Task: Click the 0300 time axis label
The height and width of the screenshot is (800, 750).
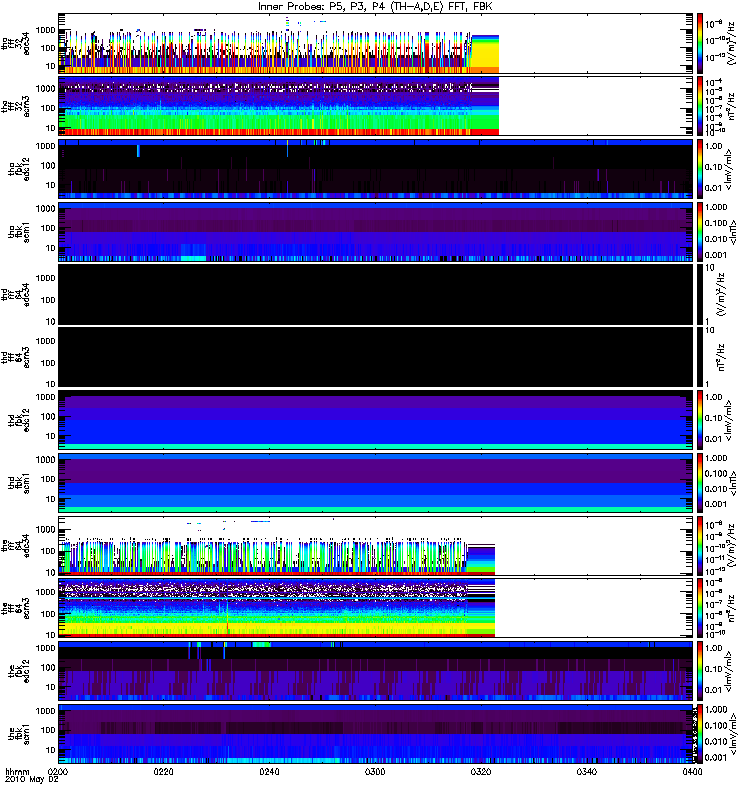Action: [x=375, y=771]
